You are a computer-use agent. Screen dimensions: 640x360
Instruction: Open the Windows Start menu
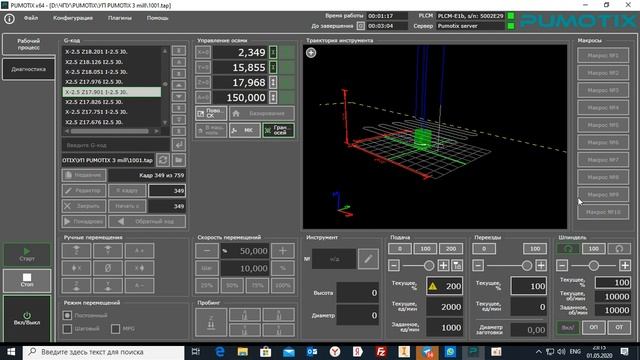[11, 352]
